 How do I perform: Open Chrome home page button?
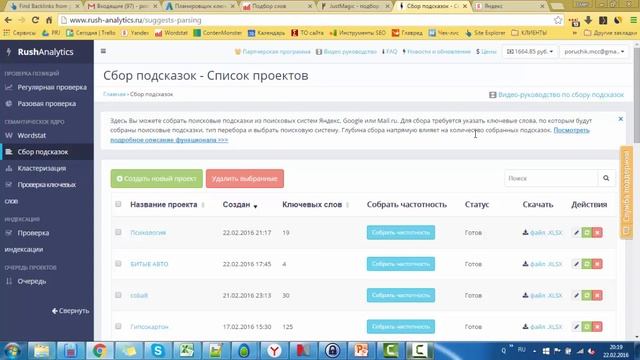click(x=49, y=20)
